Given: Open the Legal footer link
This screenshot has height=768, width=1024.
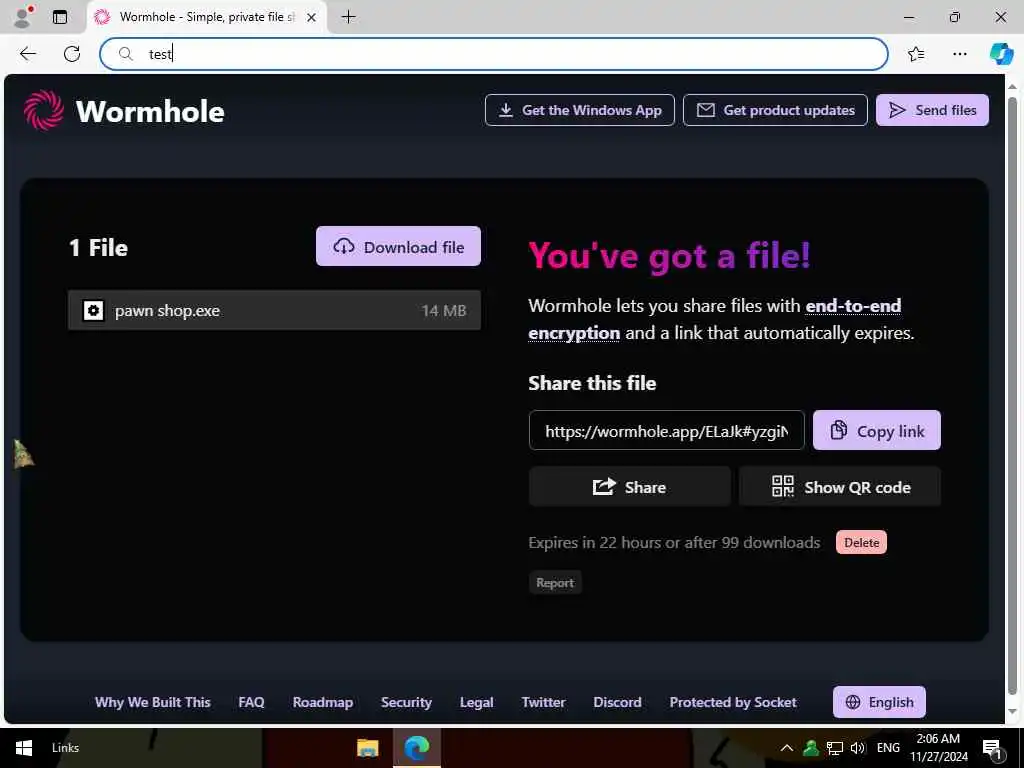Looking at the screenshot, I should [x=477, y=702].
